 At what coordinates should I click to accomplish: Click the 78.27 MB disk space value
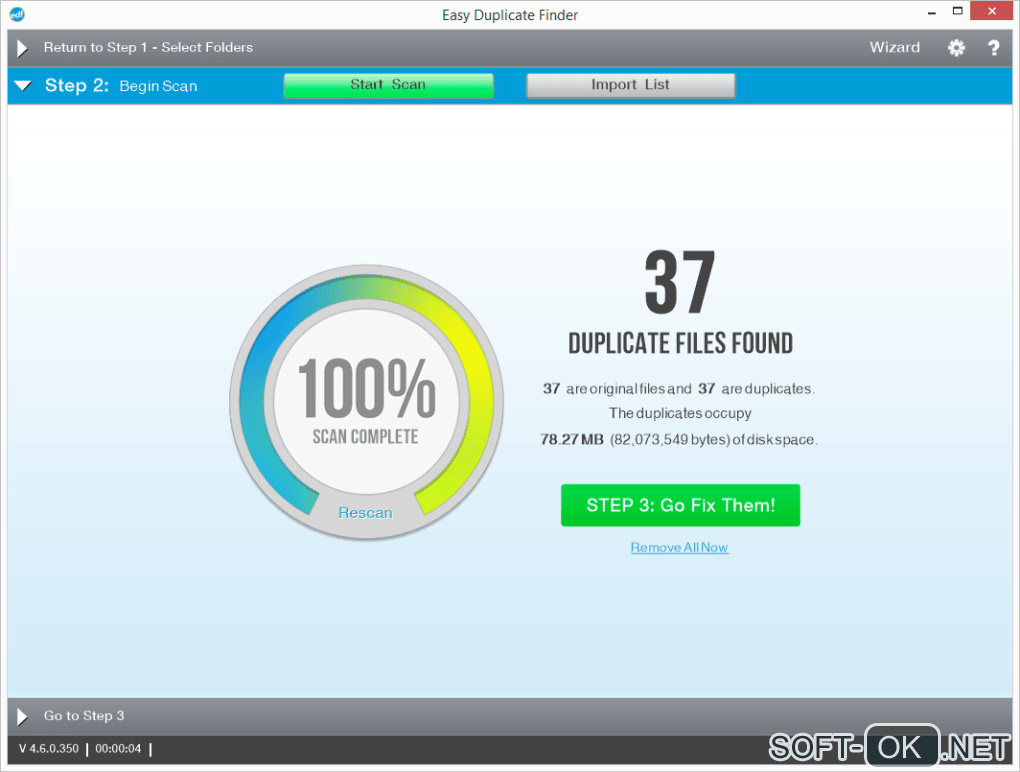coord(572,440)
